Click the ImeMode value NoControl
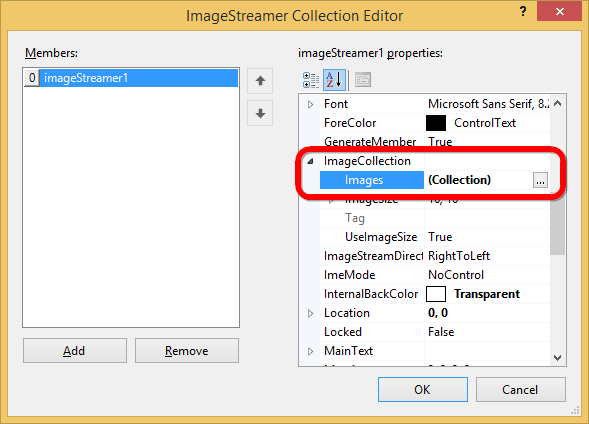 [456, 275]
